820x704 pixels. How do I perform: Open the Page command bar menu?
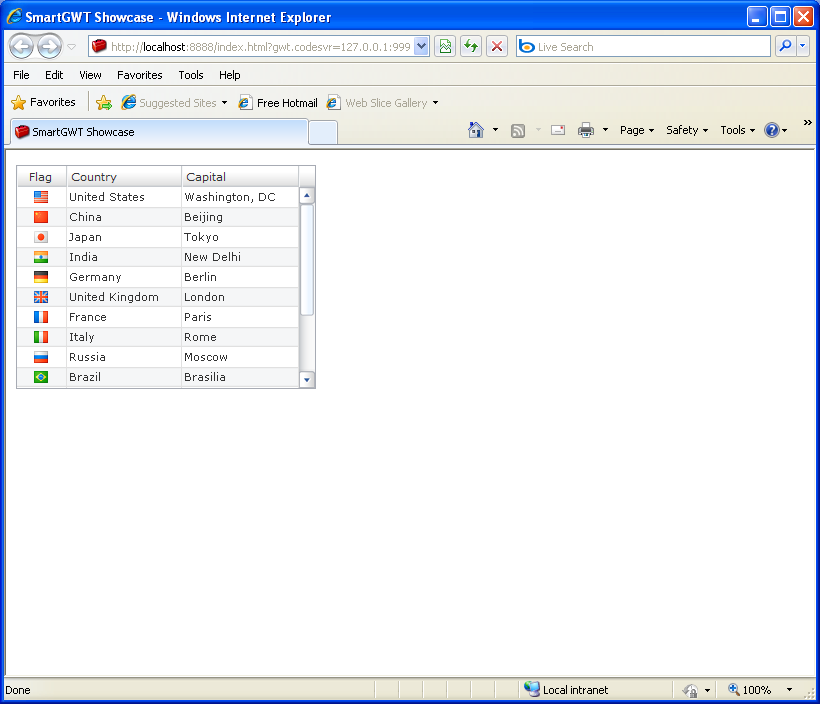636,130
